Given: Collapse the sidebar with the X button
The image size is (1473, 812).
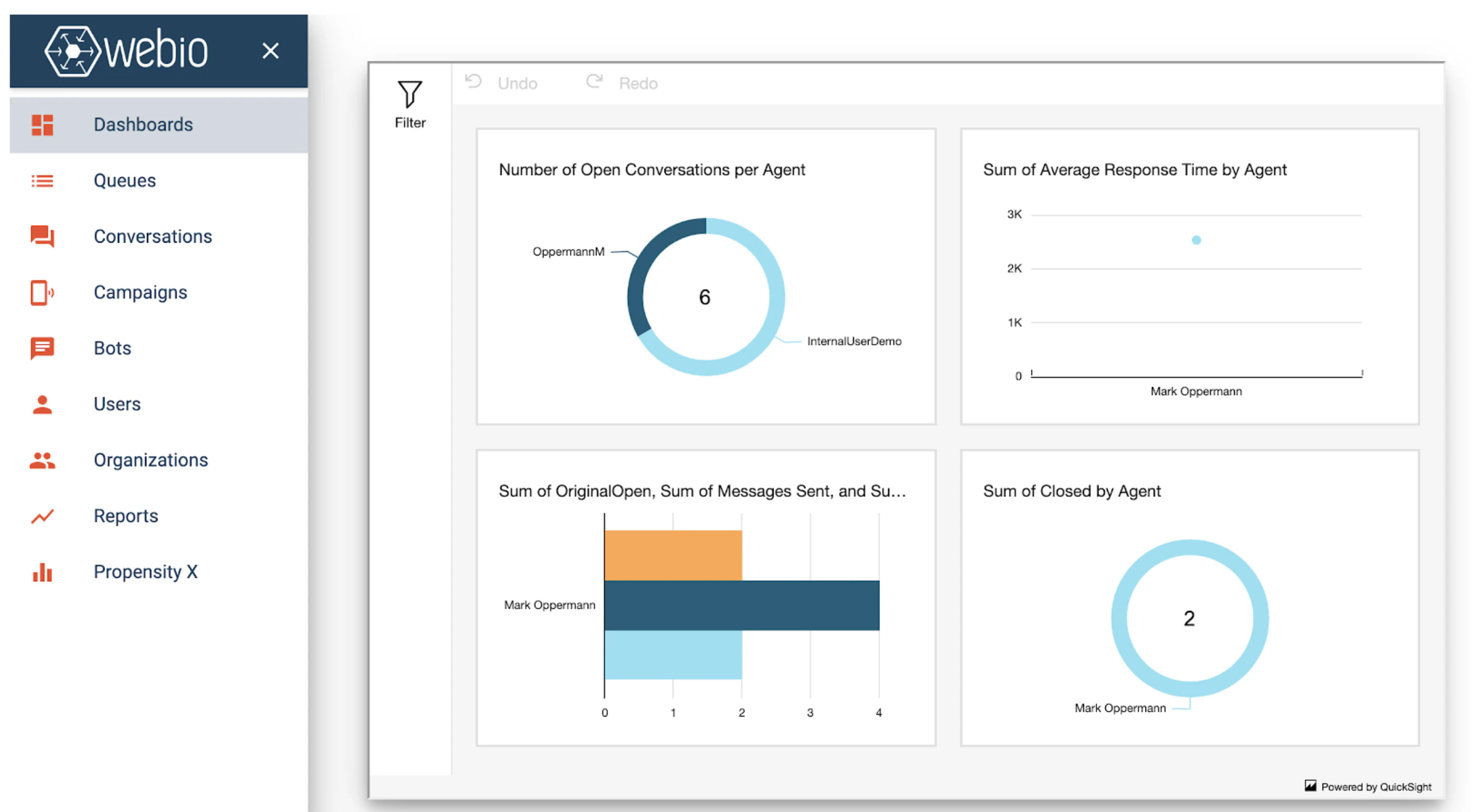Looking at the screenshot, I should [270, 51].
